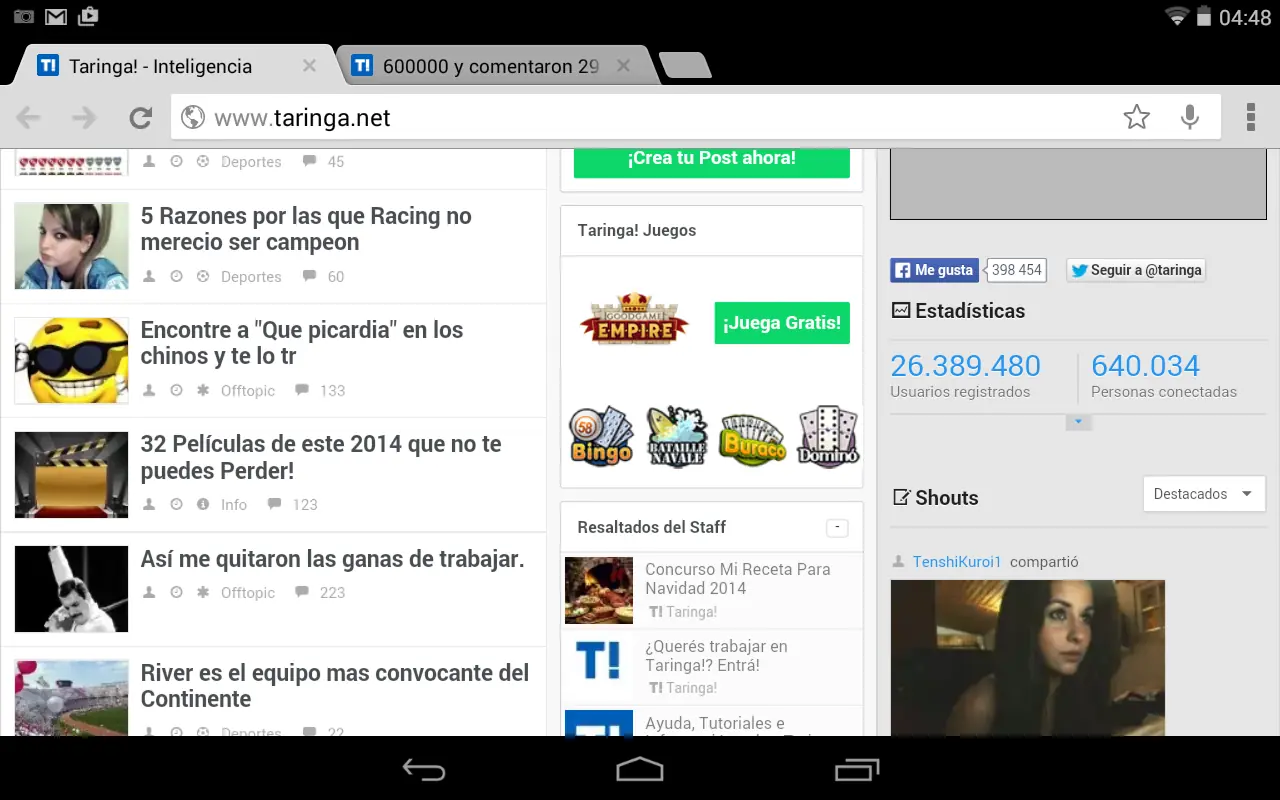Tap Android home navigation button

640,769
